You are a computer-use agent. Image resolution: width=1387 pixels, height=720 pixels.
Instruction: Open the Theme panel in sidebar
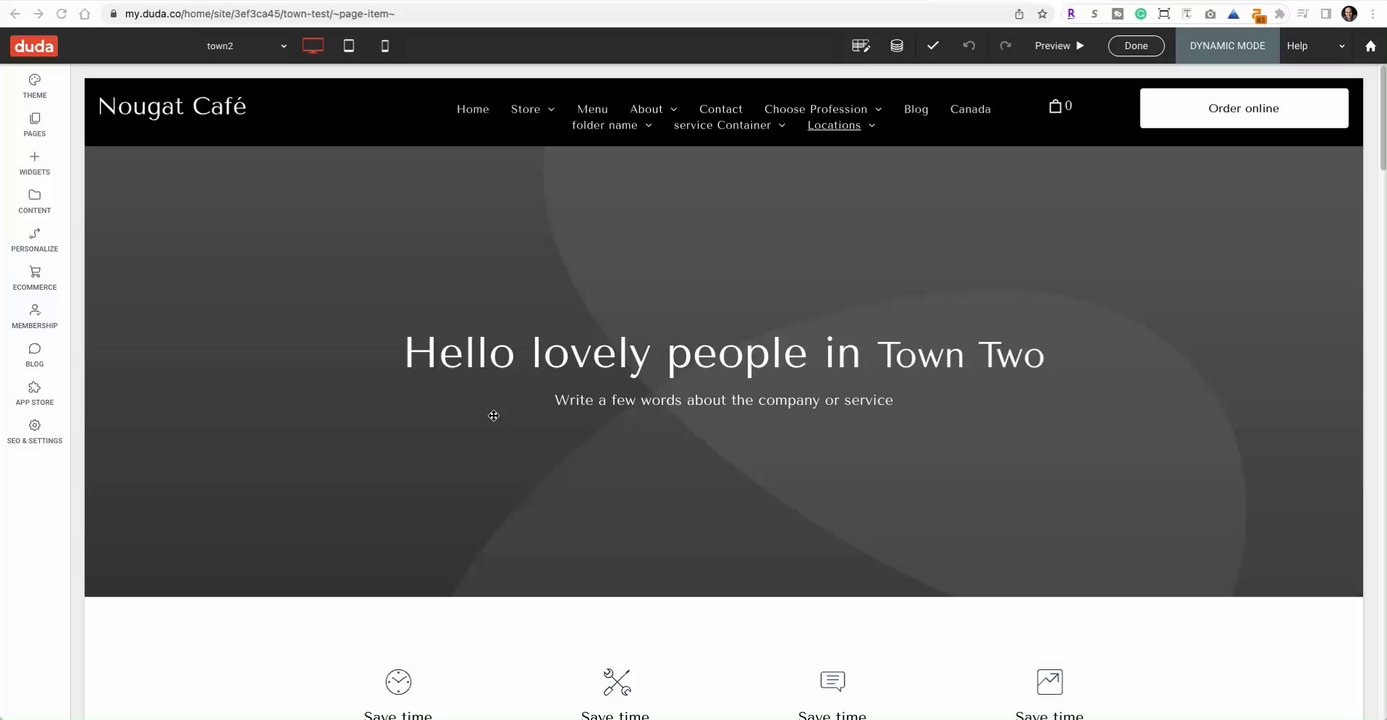point(34,86)
